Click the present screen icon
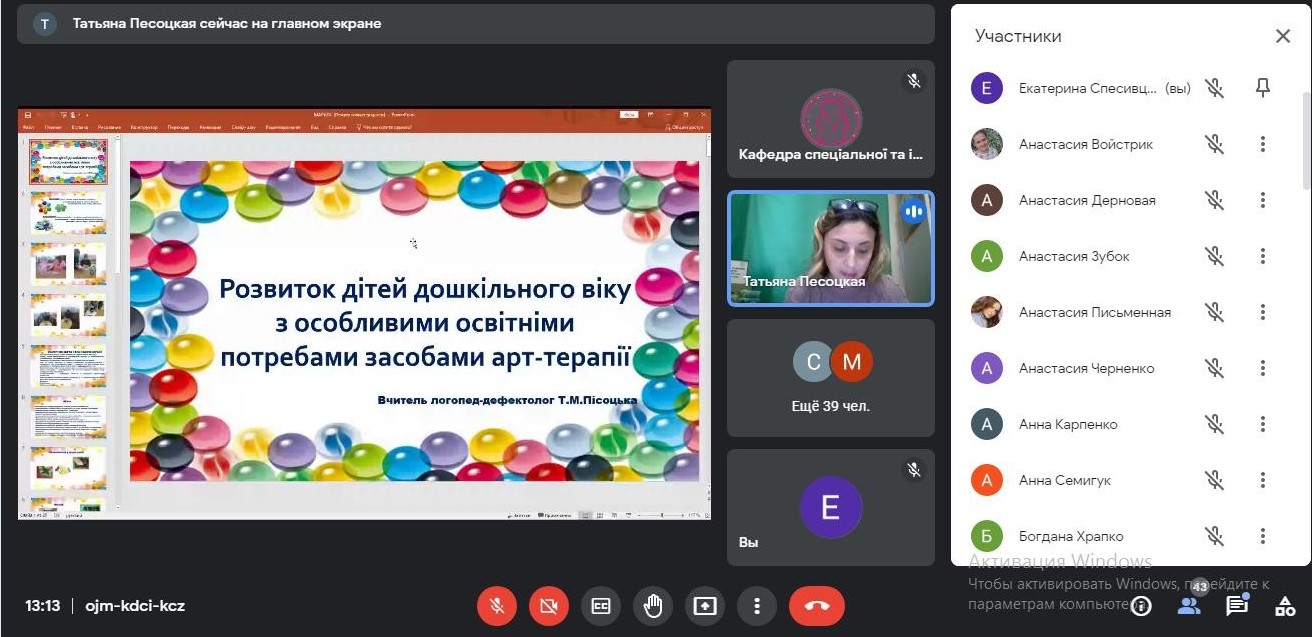Screen dimensions: 1312x637 (705, 606)
